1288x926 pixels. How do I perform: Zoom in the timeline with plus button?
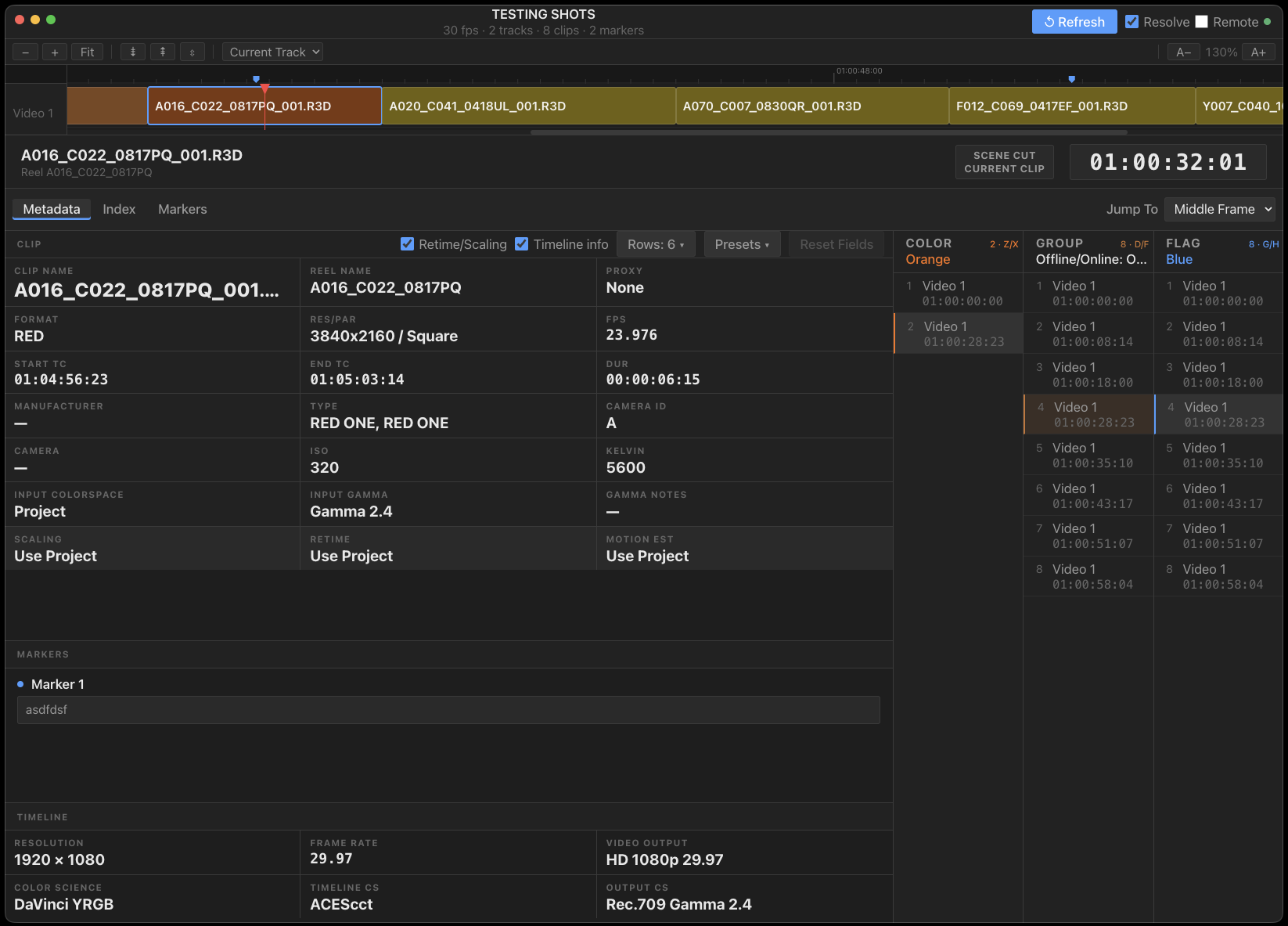click(x=54, y=52)
